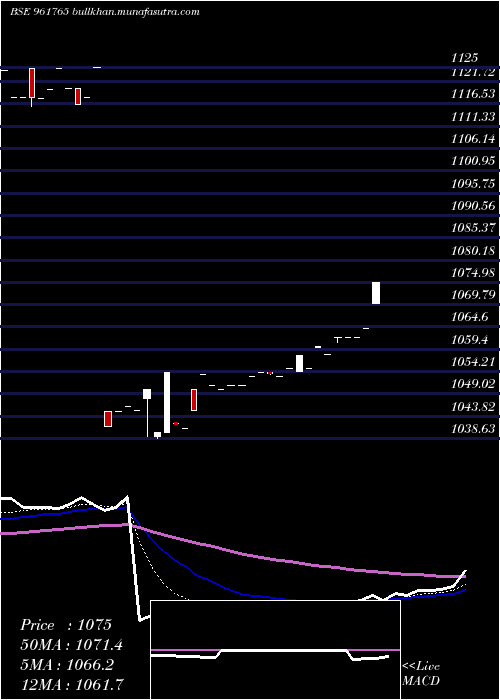Click the 1085.37 price level label

click(x=473, y=228)
